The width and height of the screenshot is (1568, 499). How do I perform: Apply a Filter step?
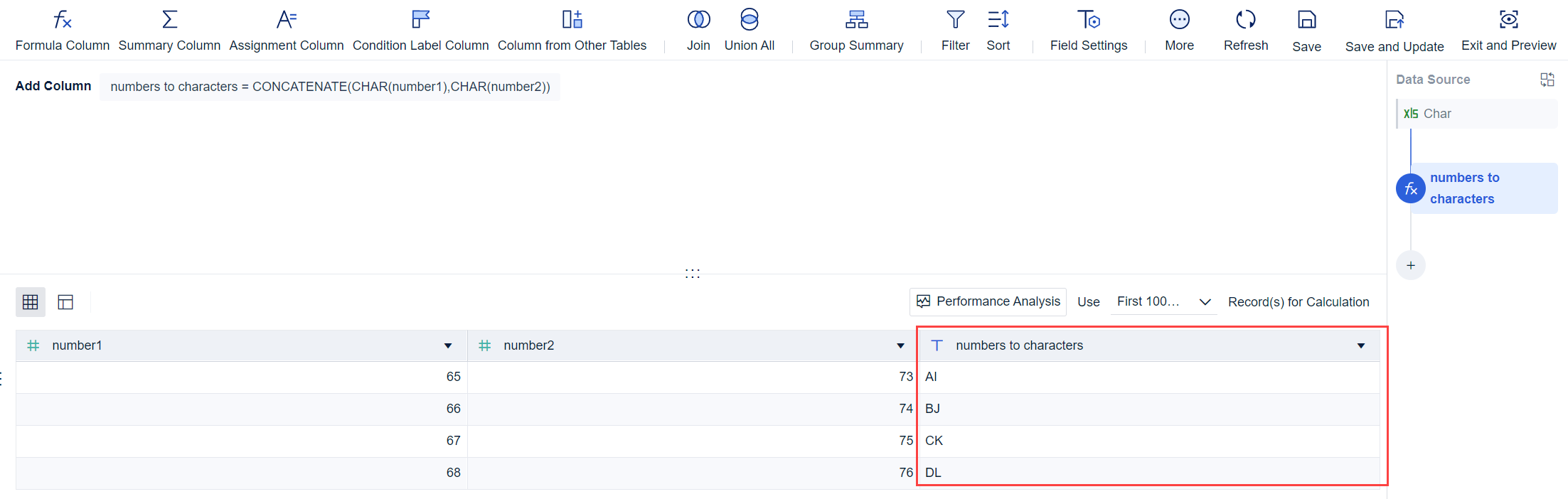point(955,31)
